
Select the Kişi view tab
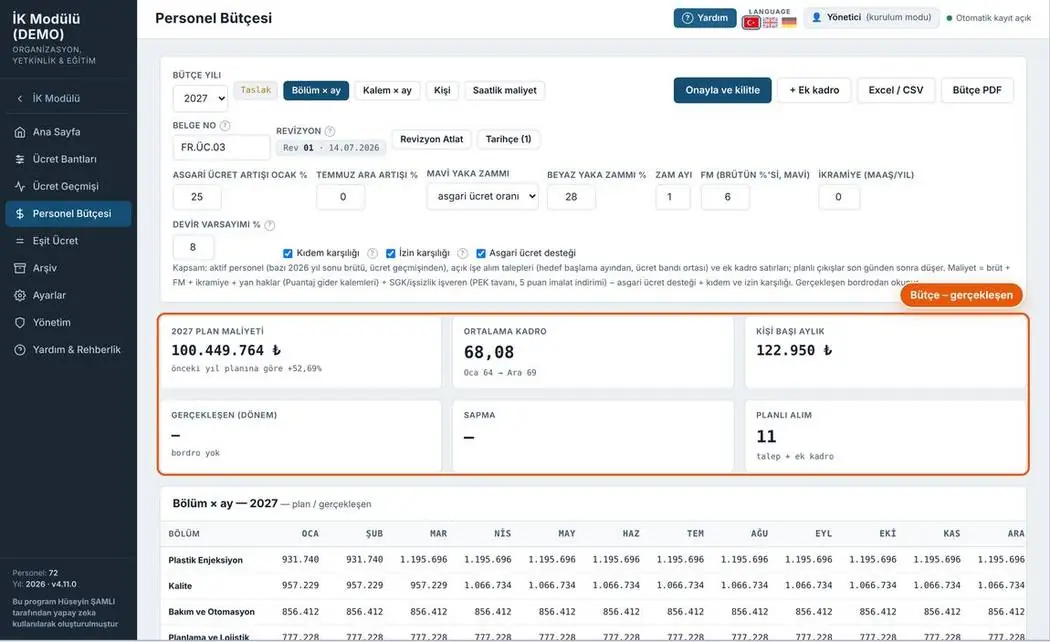(442, 90)
